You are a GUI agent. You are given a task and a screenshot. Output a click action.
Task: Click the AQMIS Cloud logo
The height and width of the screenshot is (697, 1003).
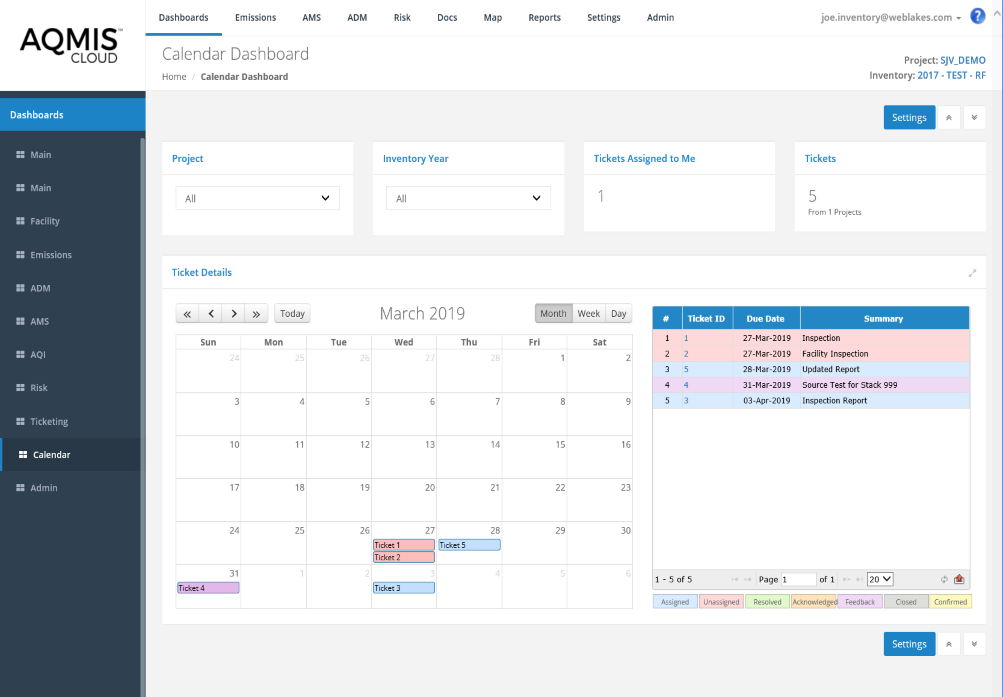tap(70, 45)
